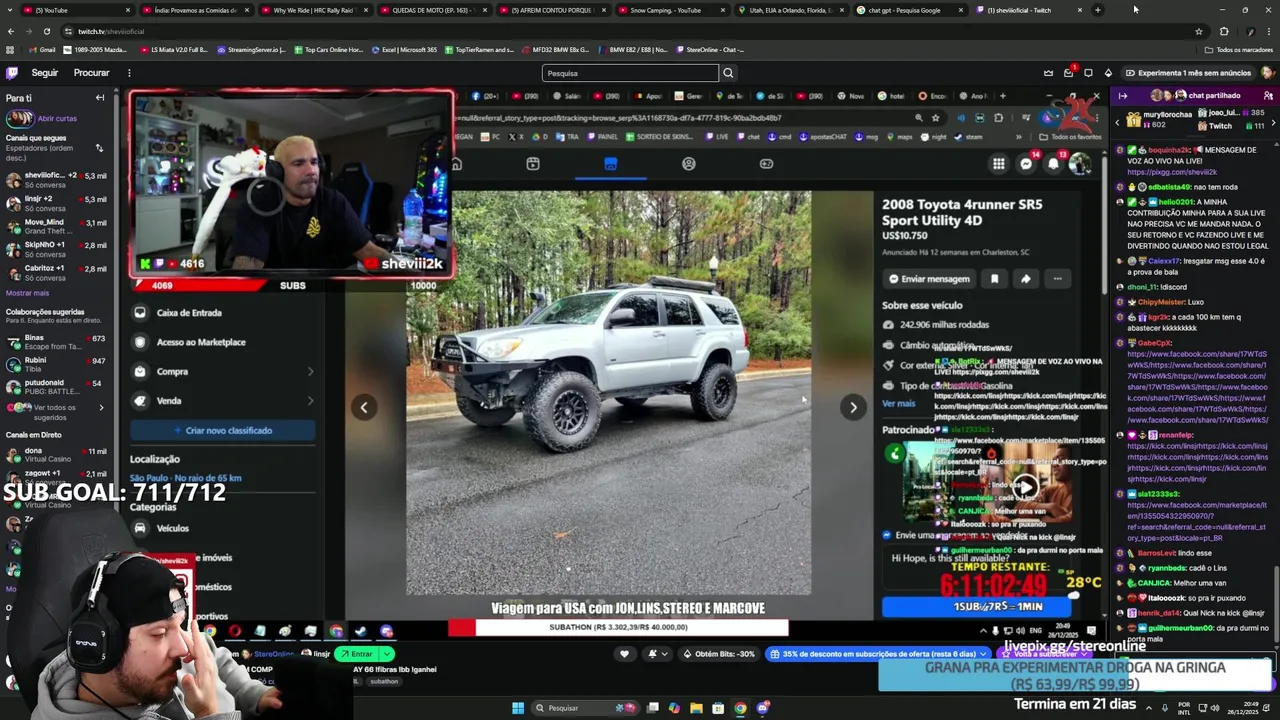Click the São Paulo location radius link
The width and height of the screenshot is (1280, 720).
pos(186,478)
